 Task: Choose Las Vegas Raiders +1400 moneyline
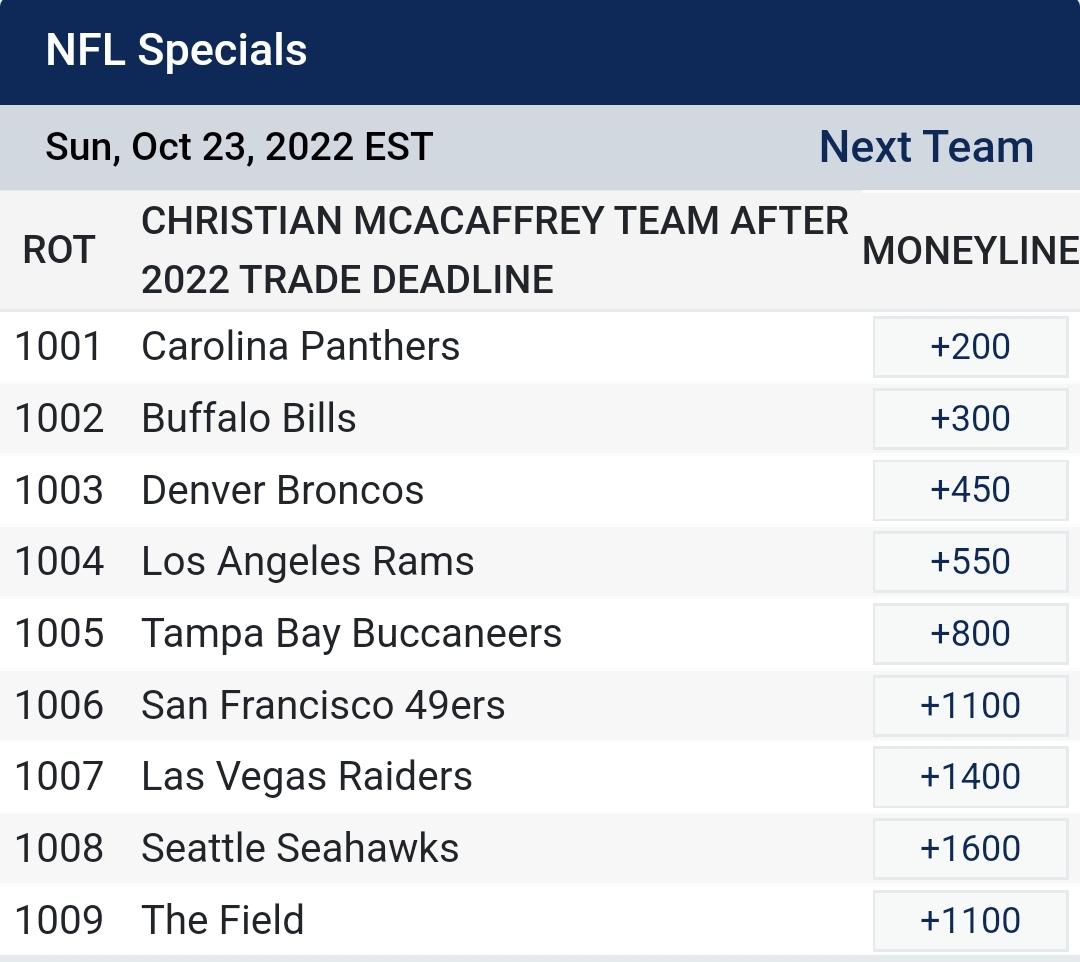pos(970,776)
